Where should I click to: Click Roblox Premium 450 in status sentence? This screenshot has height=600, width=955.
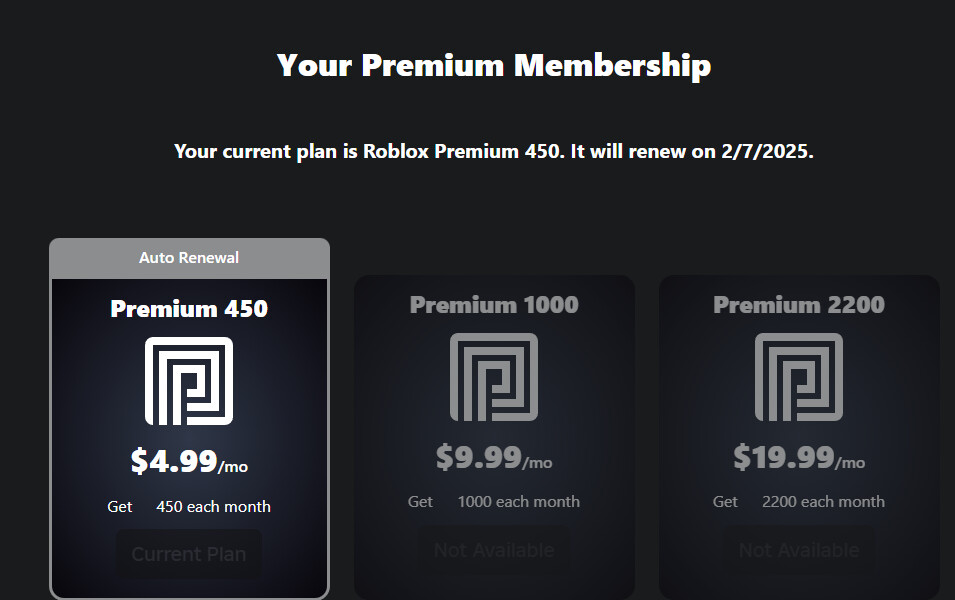click(462, 151)
